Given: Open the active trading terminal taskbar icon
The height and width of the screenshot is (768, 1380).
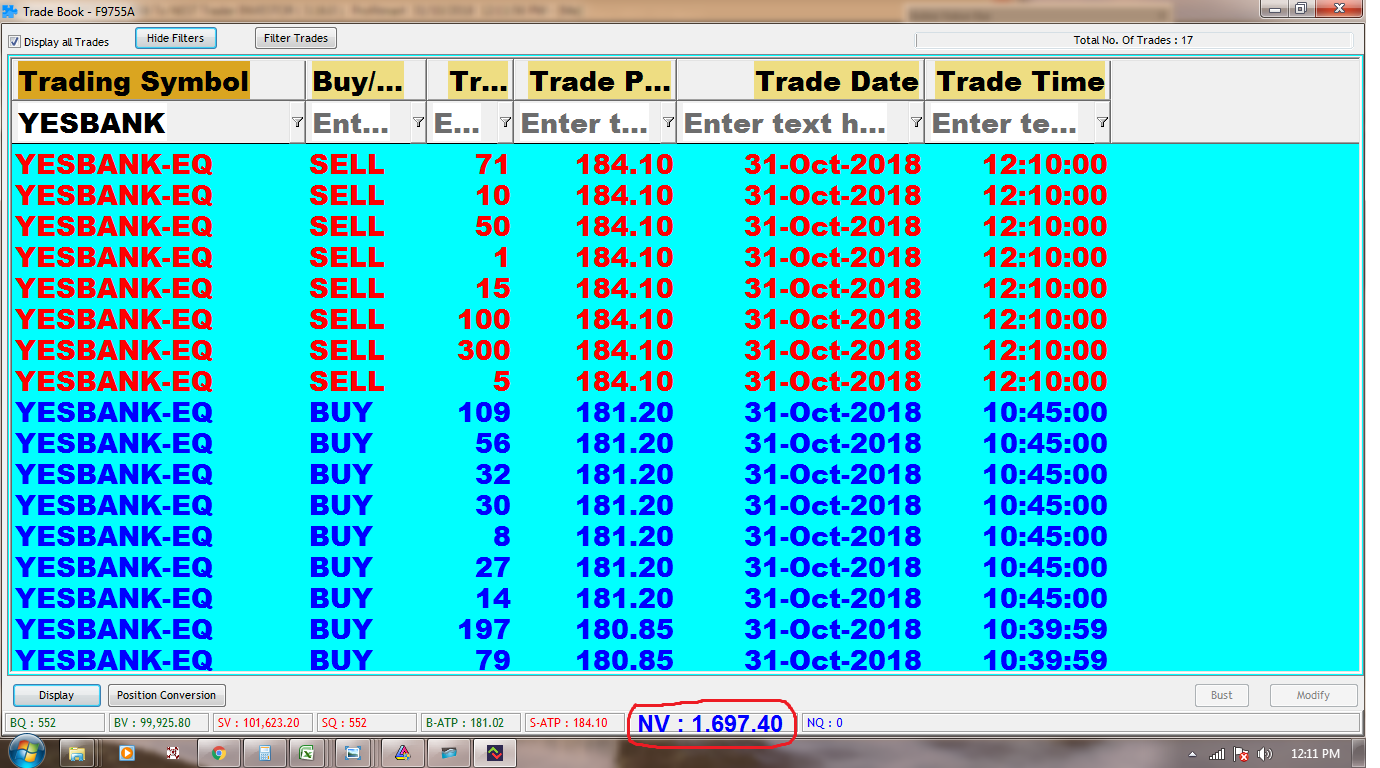Looking at the screenshot, I should (494, 752).
